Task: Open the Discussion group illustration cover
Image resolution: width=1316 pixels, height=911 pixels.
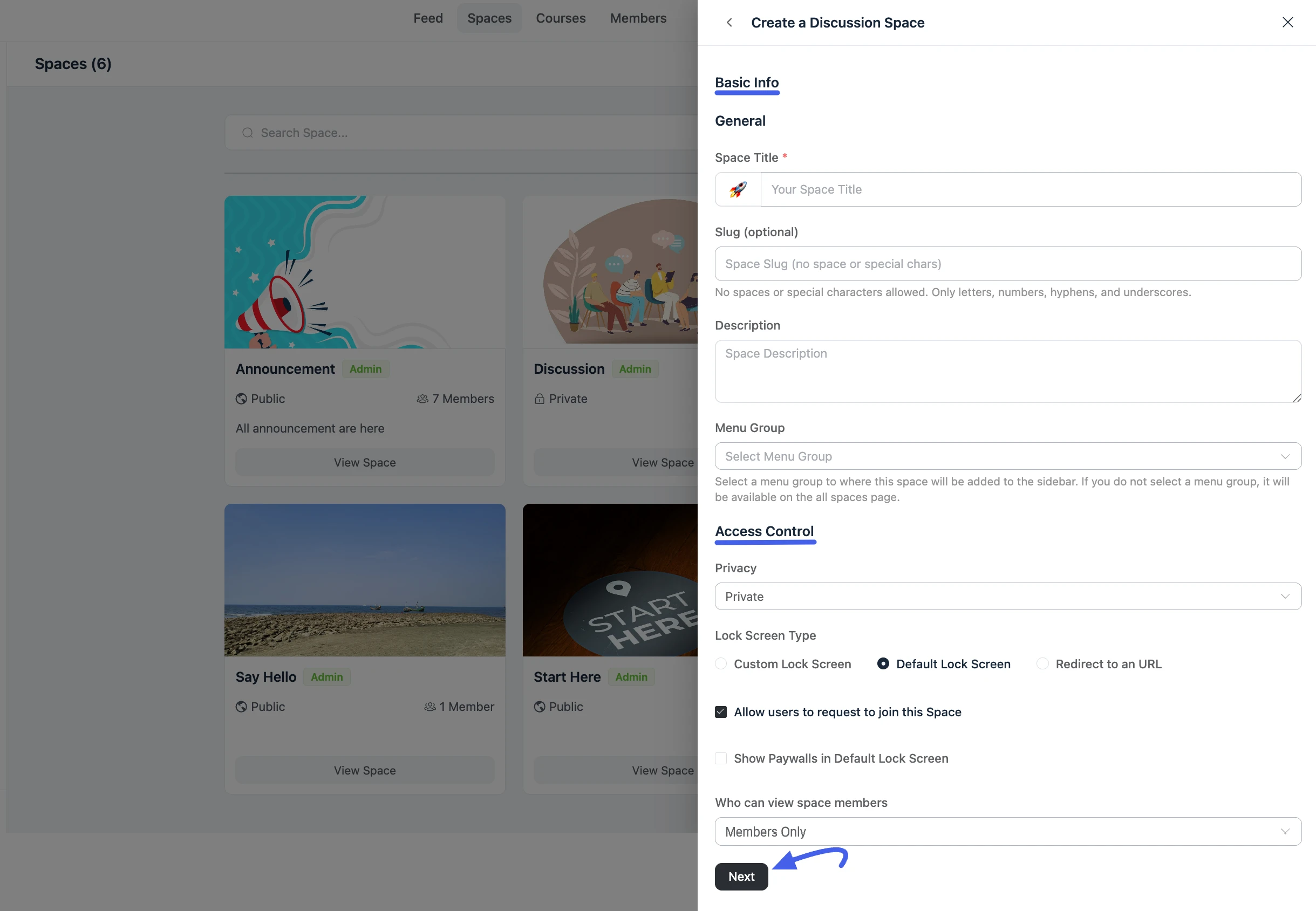Action: point(610,272)
